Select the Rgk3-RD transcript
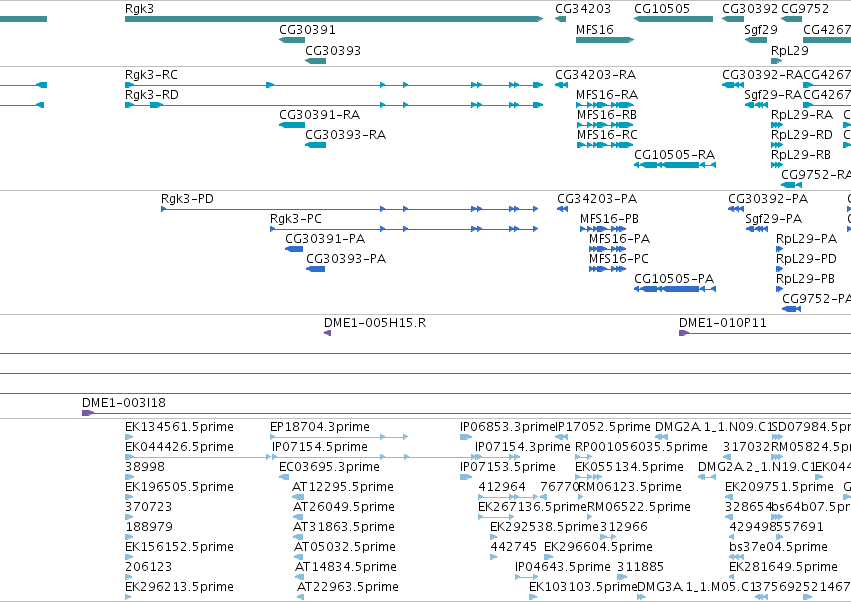 [334, 105]
